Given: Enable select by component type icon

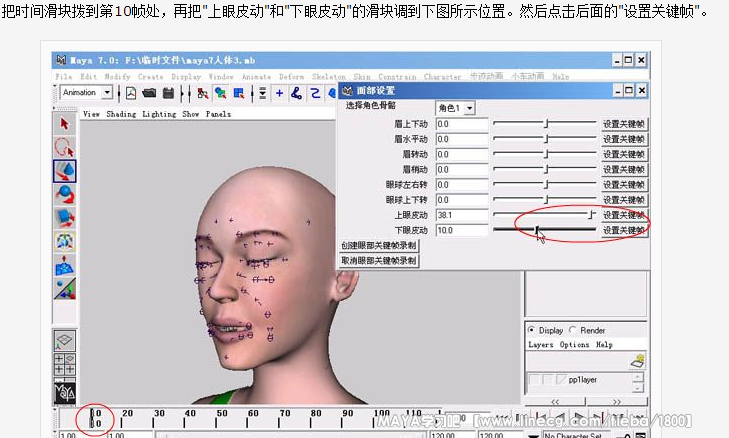Looking at the screenshot, I should [x=239, y=93].
